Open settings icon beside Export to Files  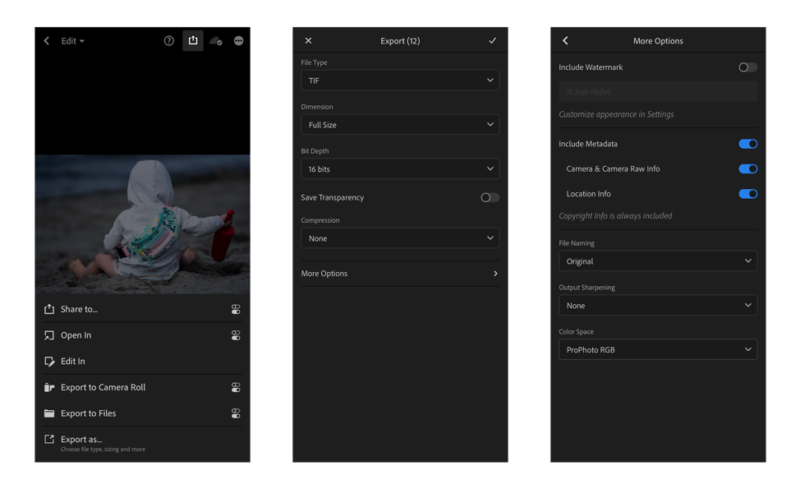(235, 413)
